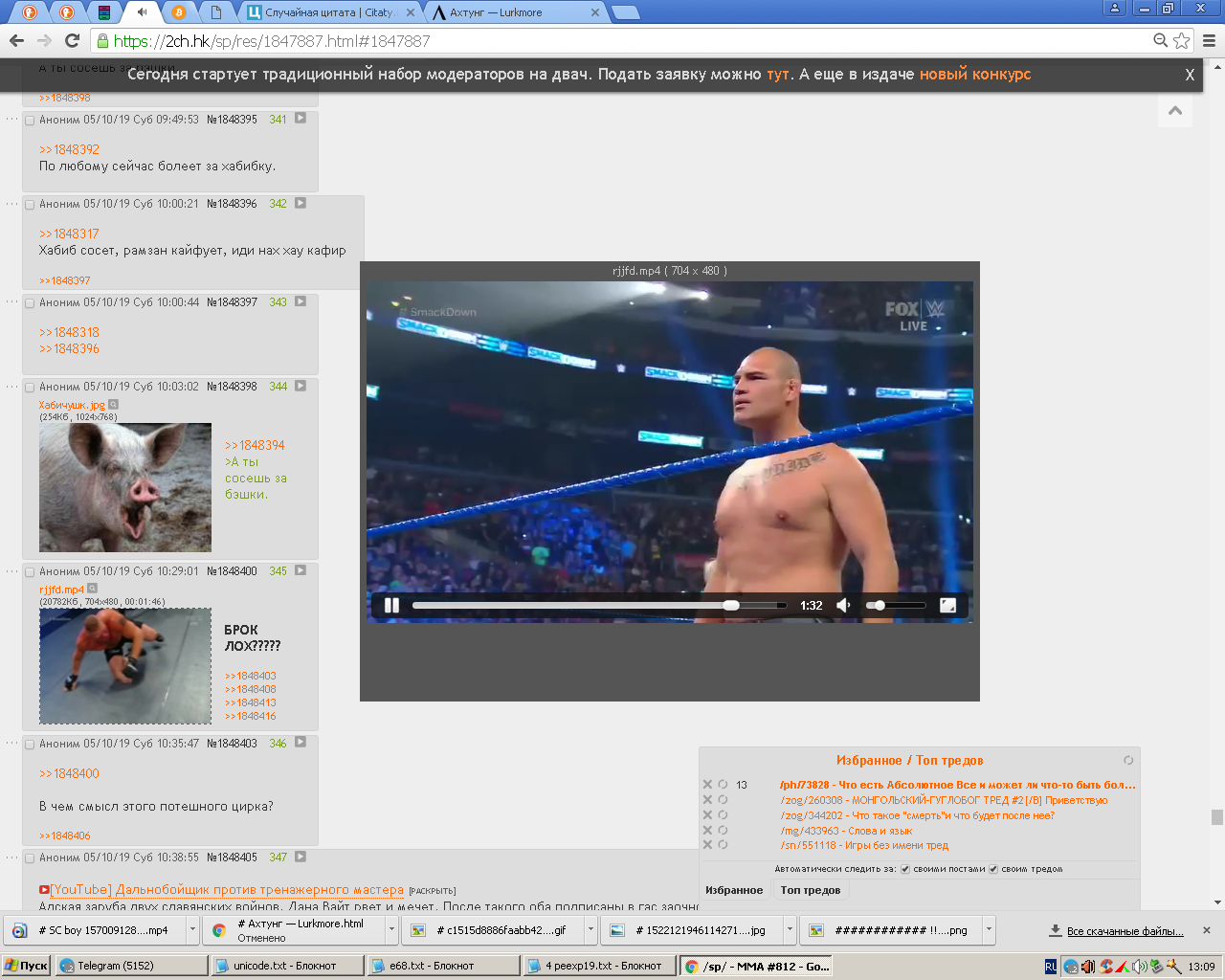
Task: Click the arrow icon on post №1848403
Action: coord(301,743)
